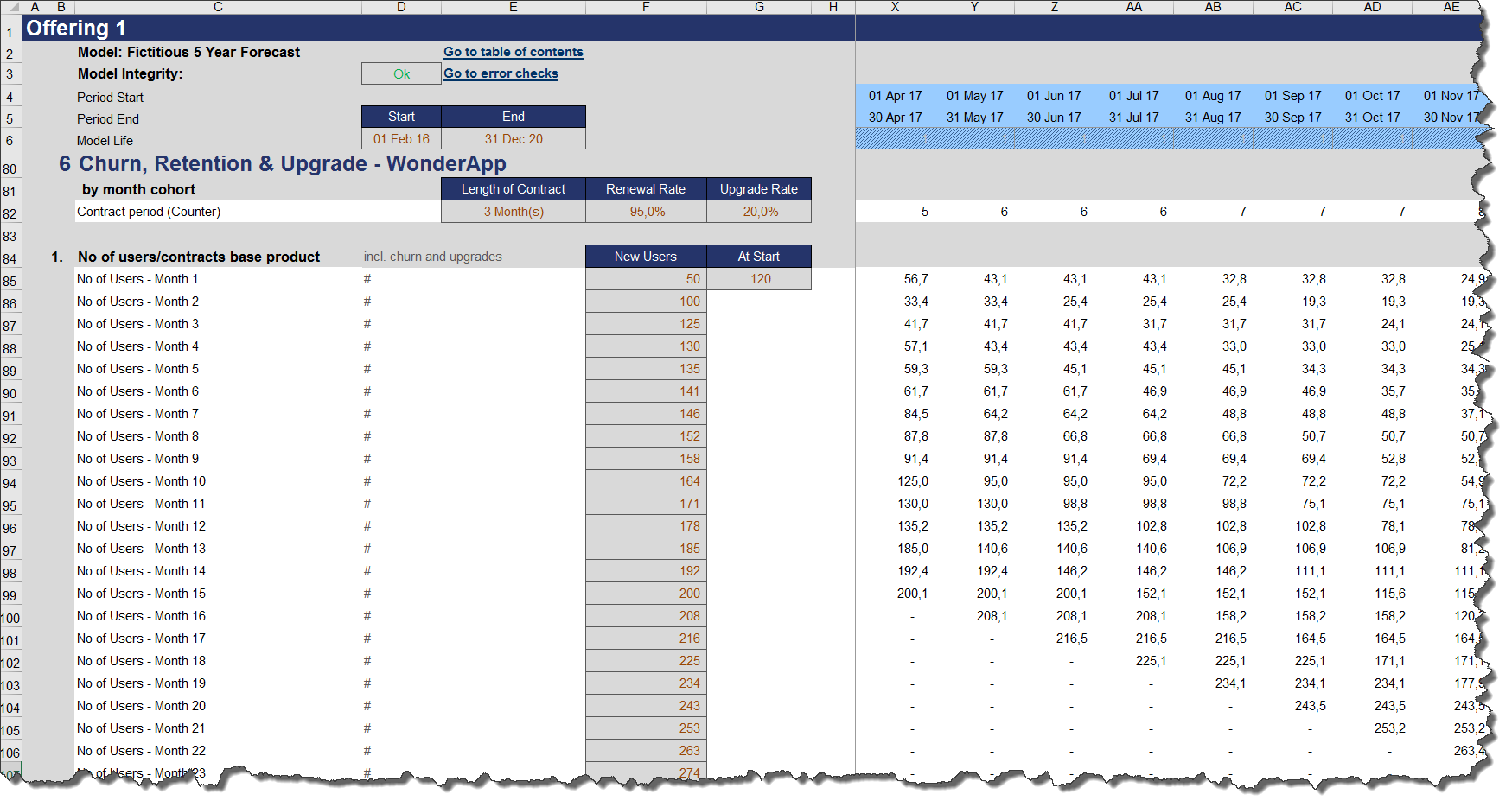Select 'Model: Fictitious 5 Year Forecast' text

(188, 52)
